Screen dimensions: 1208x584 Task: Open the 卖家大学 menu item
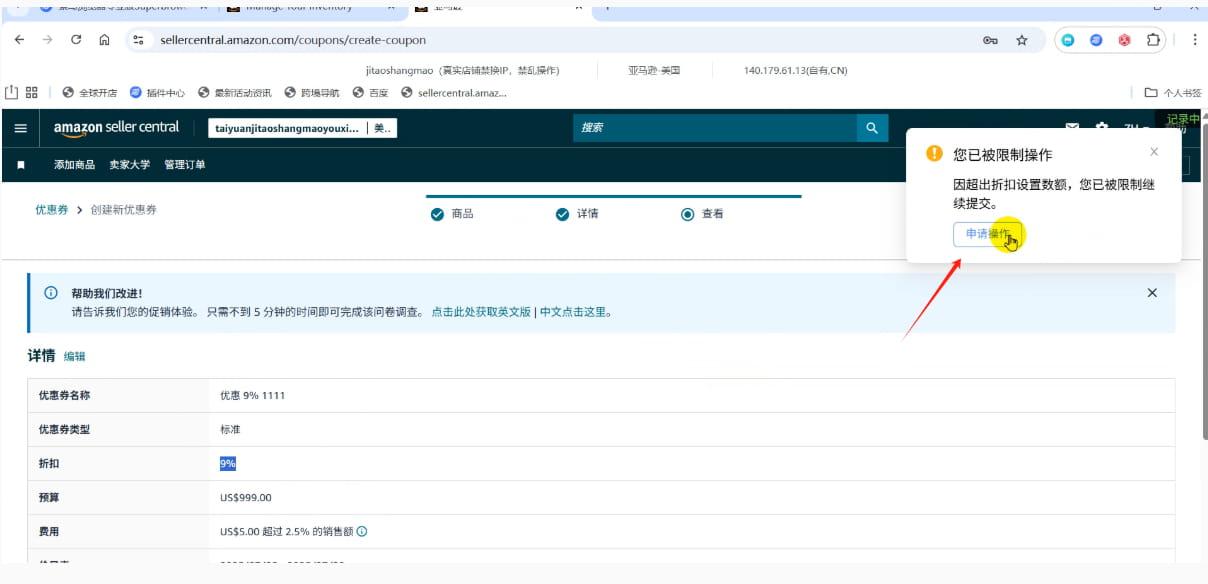(130, 164)
